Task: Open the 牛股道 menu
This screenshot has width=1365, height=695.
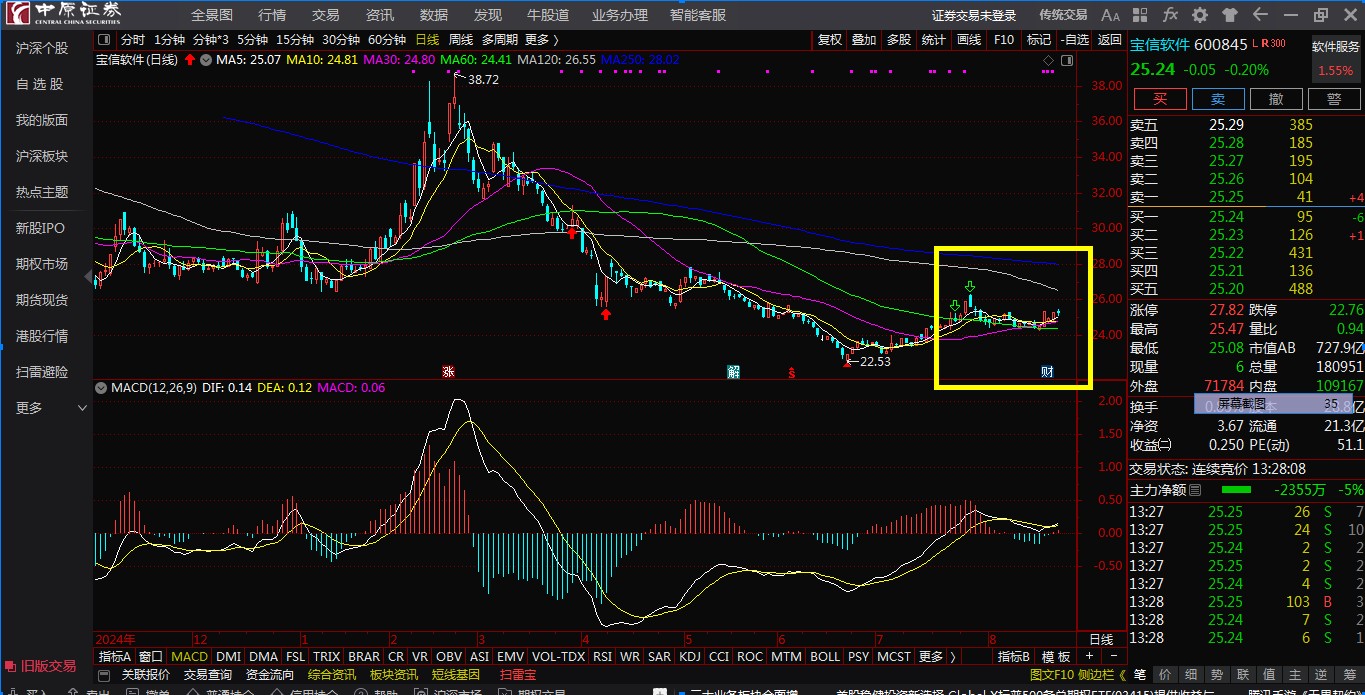Action: pyautogui.click(x=548, y=15)
